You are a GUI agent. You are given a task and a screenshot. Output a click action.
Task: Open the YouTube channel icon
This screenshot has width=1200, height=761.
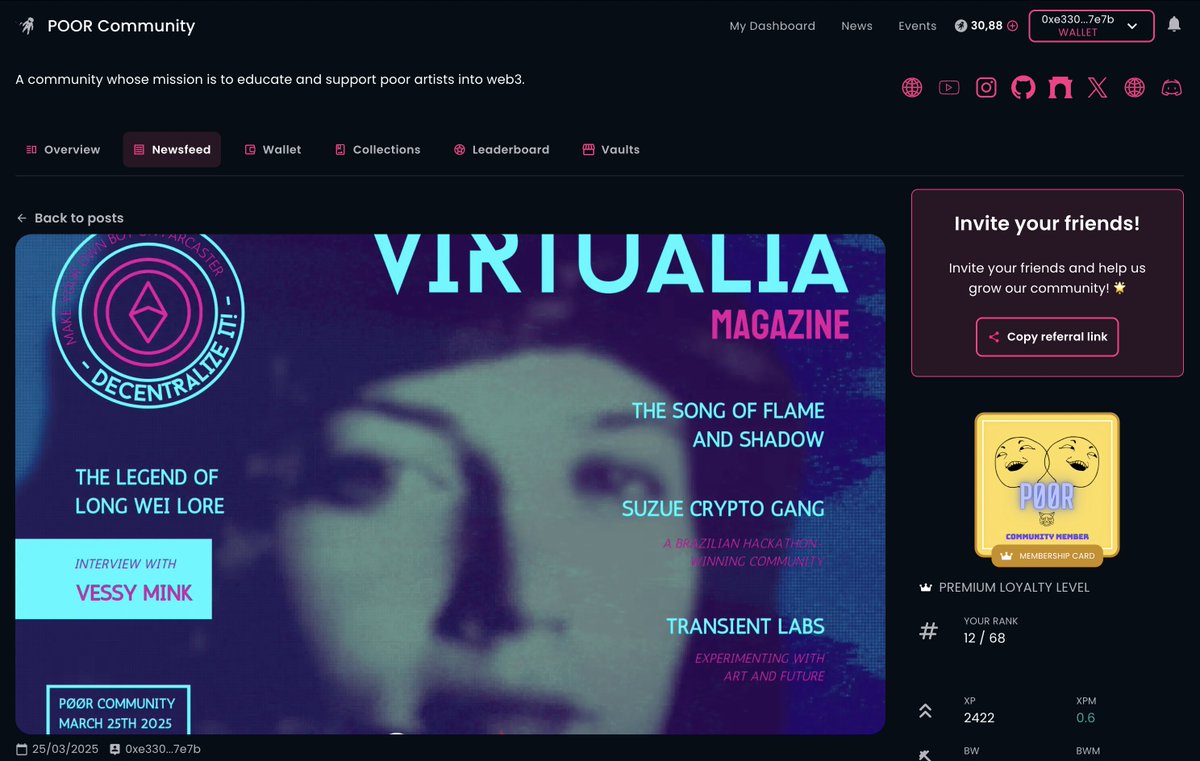(x=949, y=87)
